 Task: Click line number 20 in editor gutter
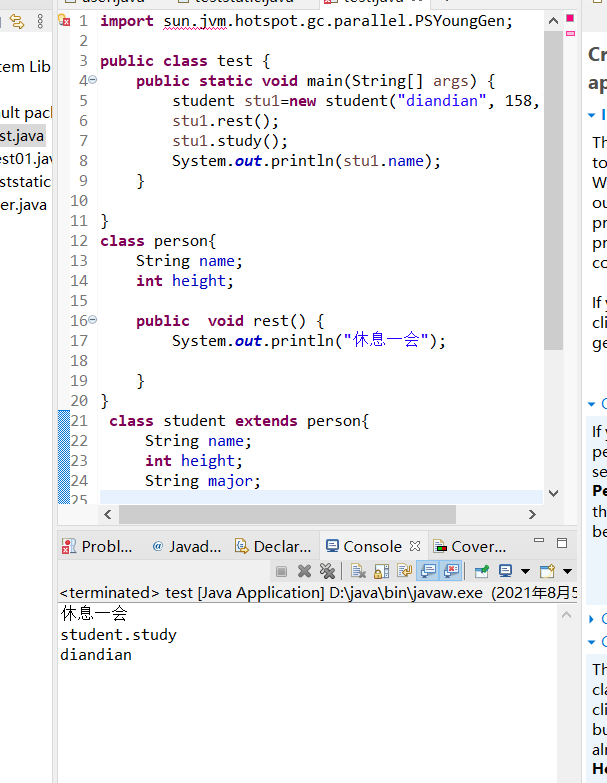click(x=79, y=400)
